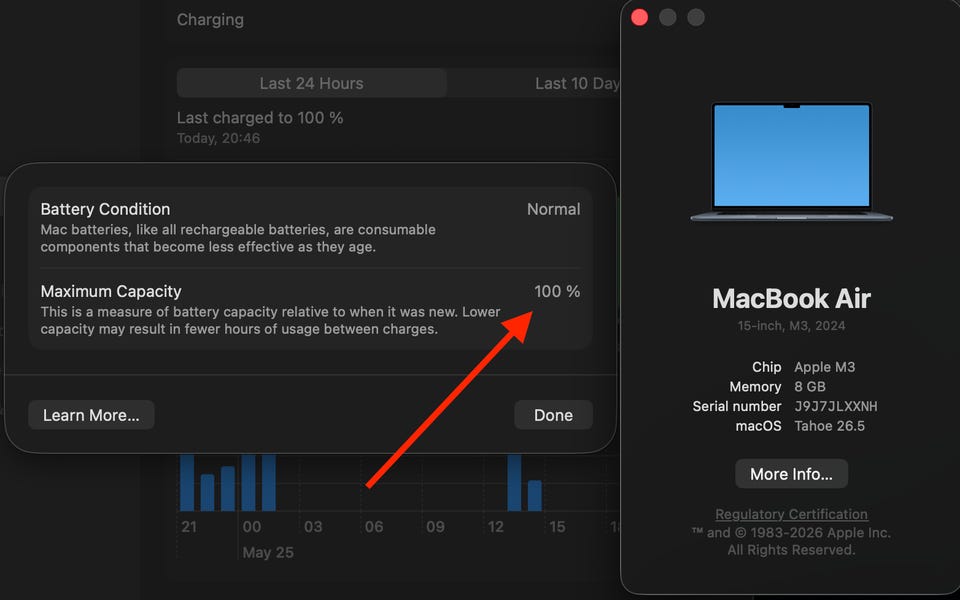Click the Last charged to 100 % text
The height and width of the screenshot is (600, 960).
click(x=260, y=118)
